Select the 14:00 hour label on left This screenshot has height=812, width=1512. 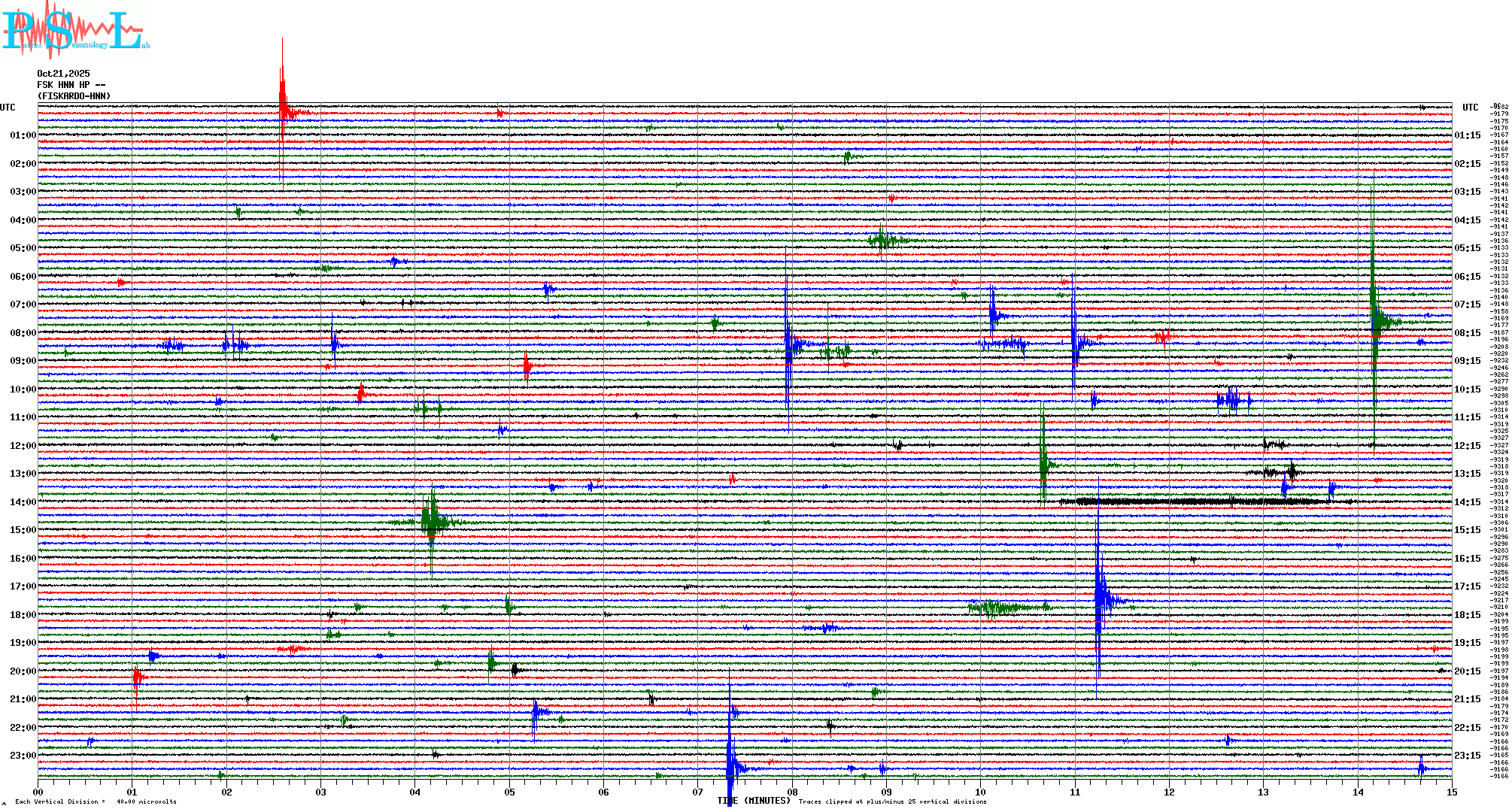pyautogui.click(x=23, y=502)
